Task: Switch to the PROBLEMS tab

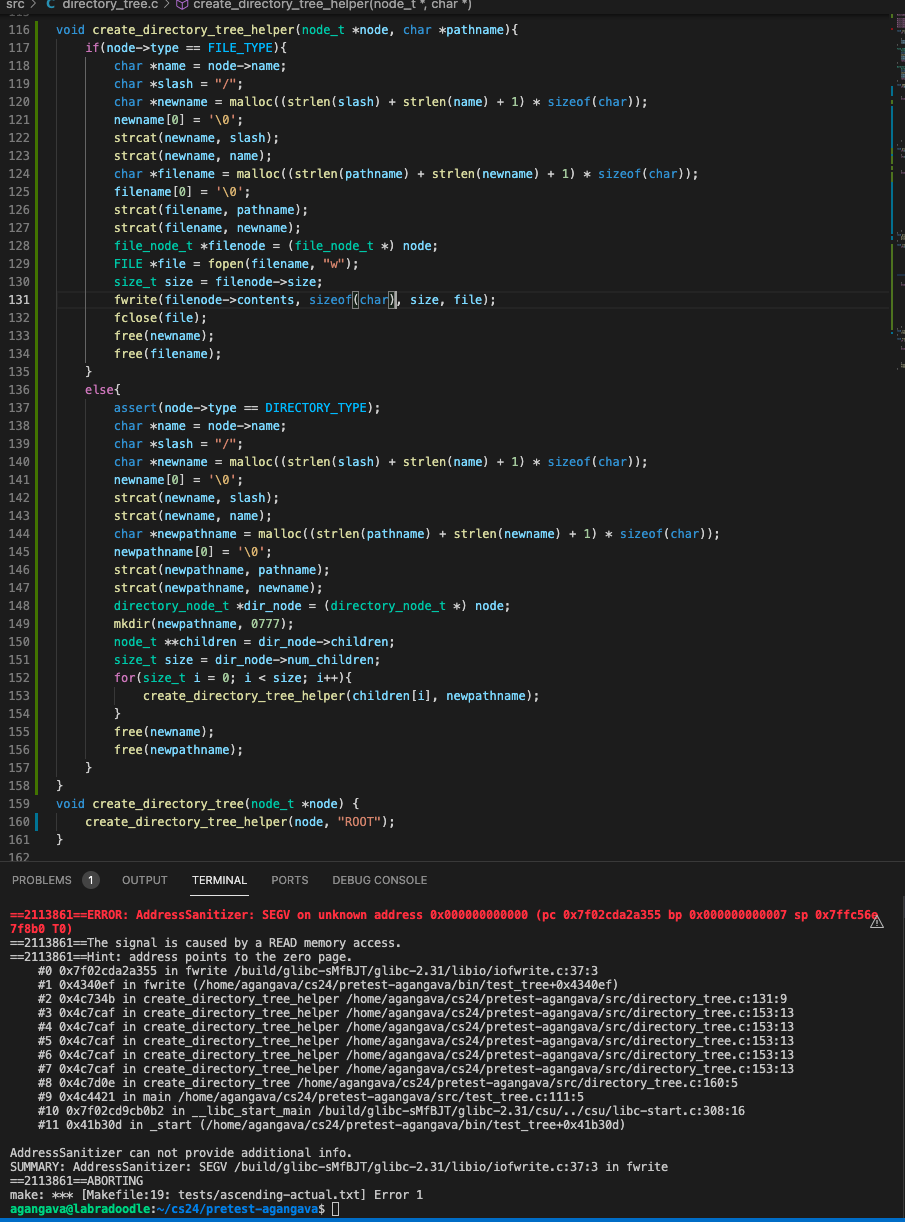Action: tap(42, 880)
